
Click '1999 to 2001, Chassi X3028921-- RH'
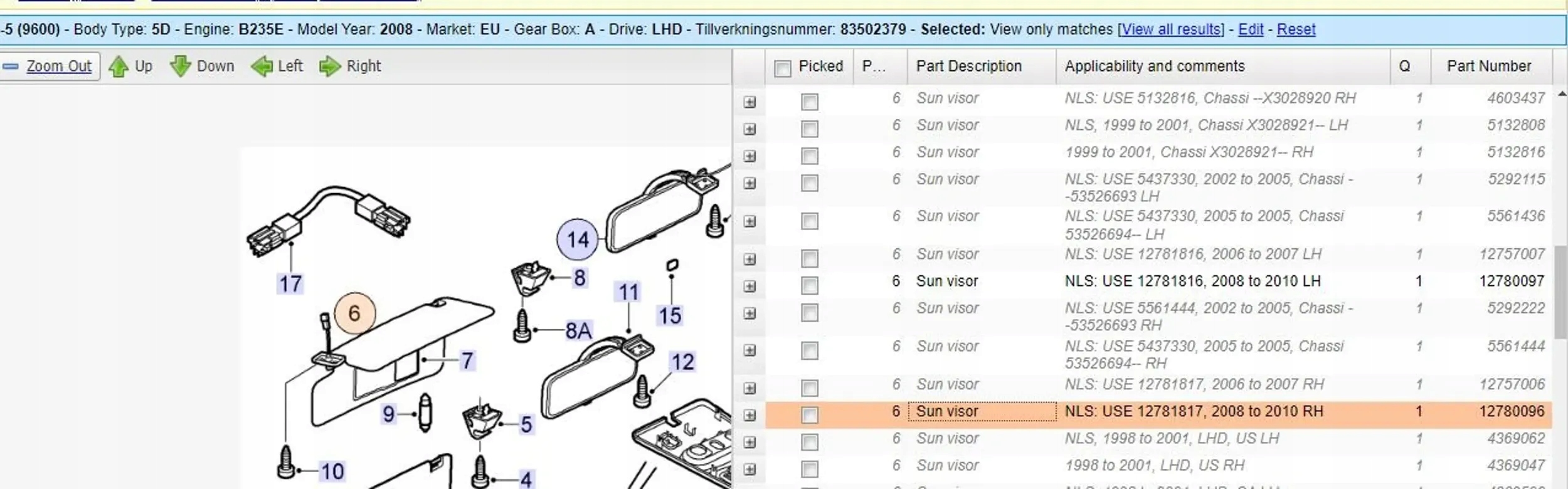(1189, 152)
